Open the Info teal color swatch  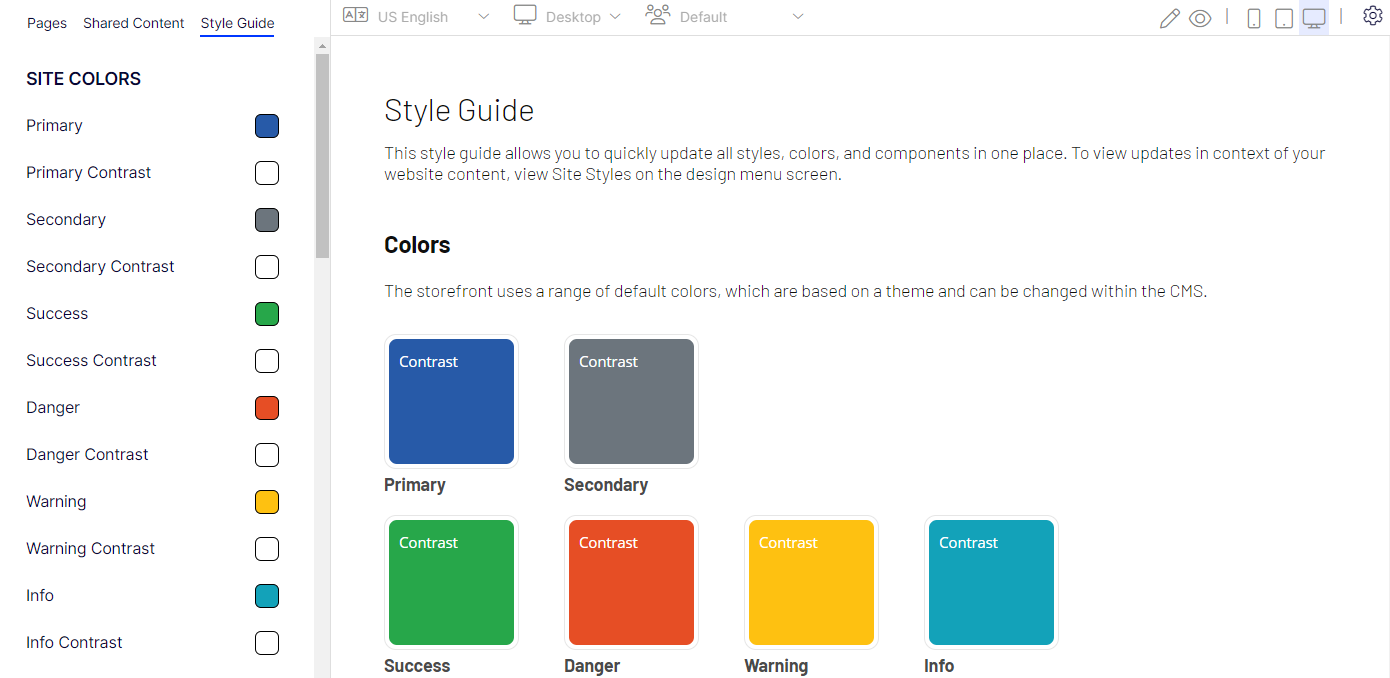click(x=267, y=596)
